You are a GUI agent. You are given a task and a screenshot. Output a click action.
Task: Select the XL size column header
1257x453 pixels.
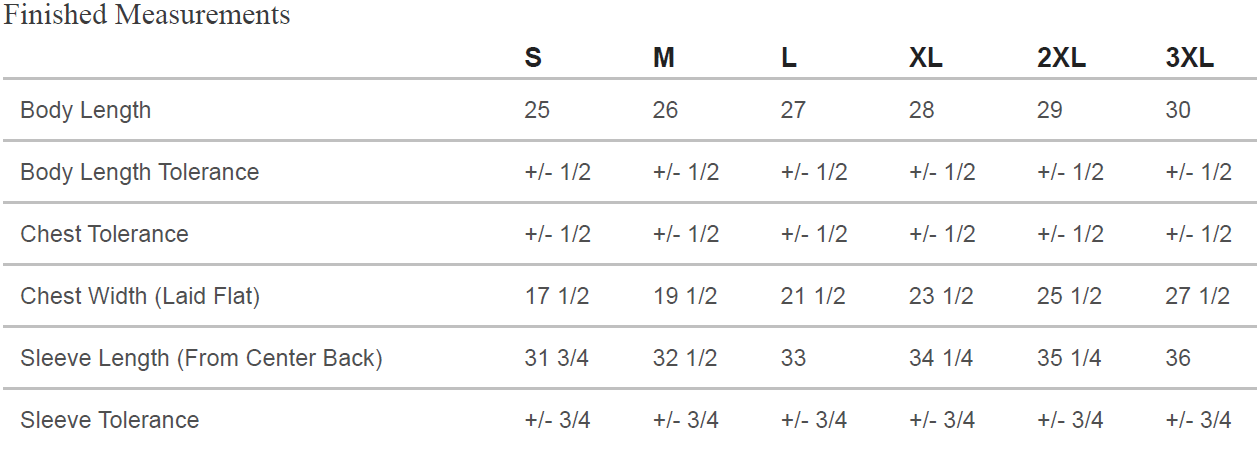tap(926, 58)
